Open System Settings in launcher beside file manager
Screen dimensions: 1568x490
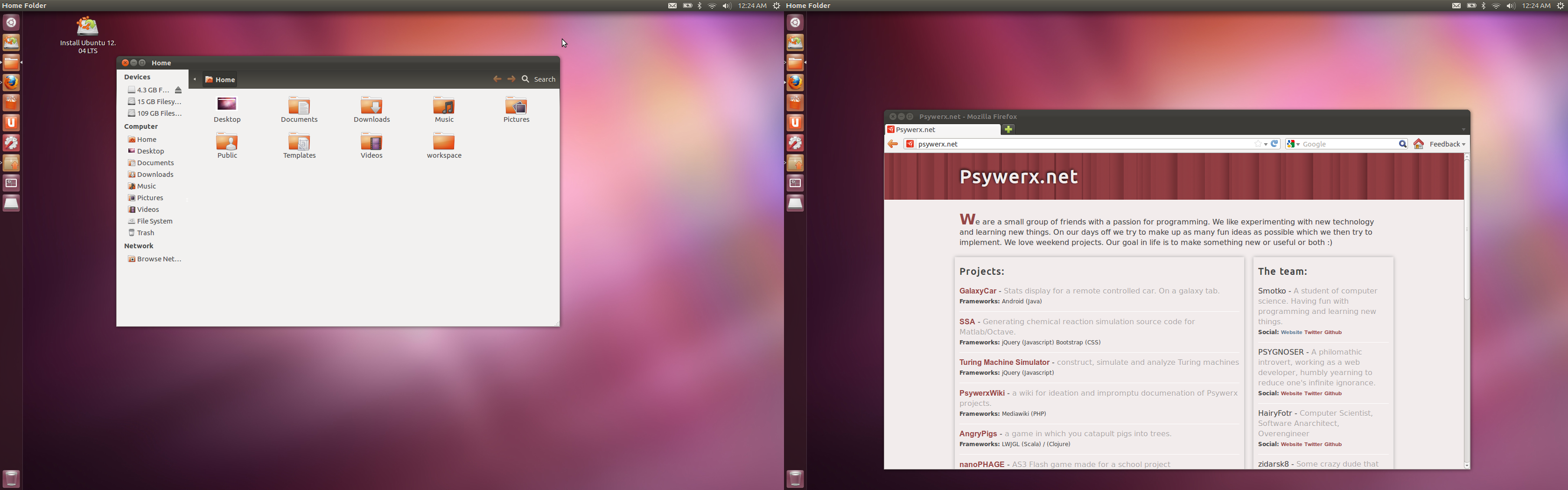pyautogui.click(x=12, y=142)
